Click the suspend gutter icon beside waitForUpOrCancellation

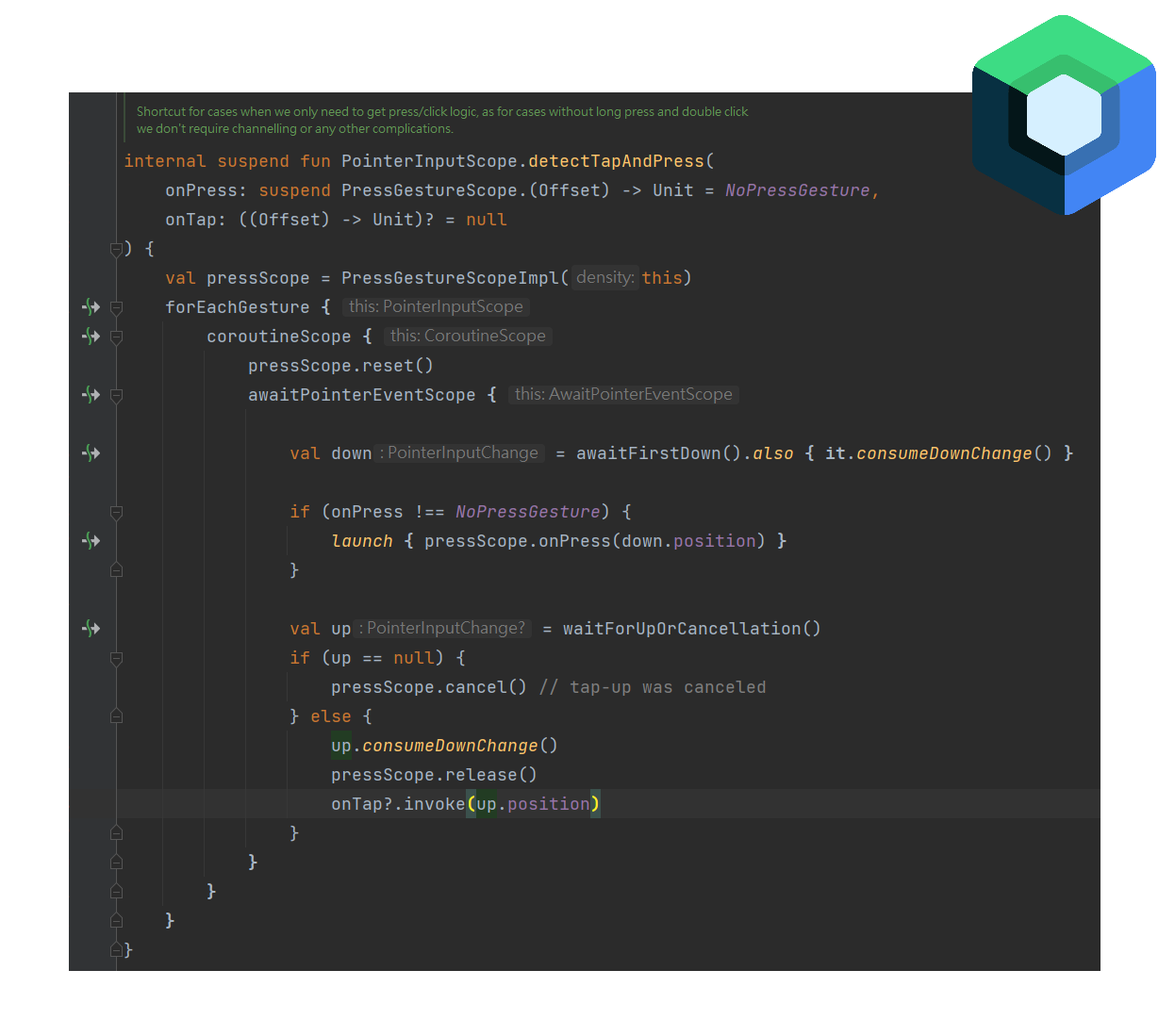91,628
